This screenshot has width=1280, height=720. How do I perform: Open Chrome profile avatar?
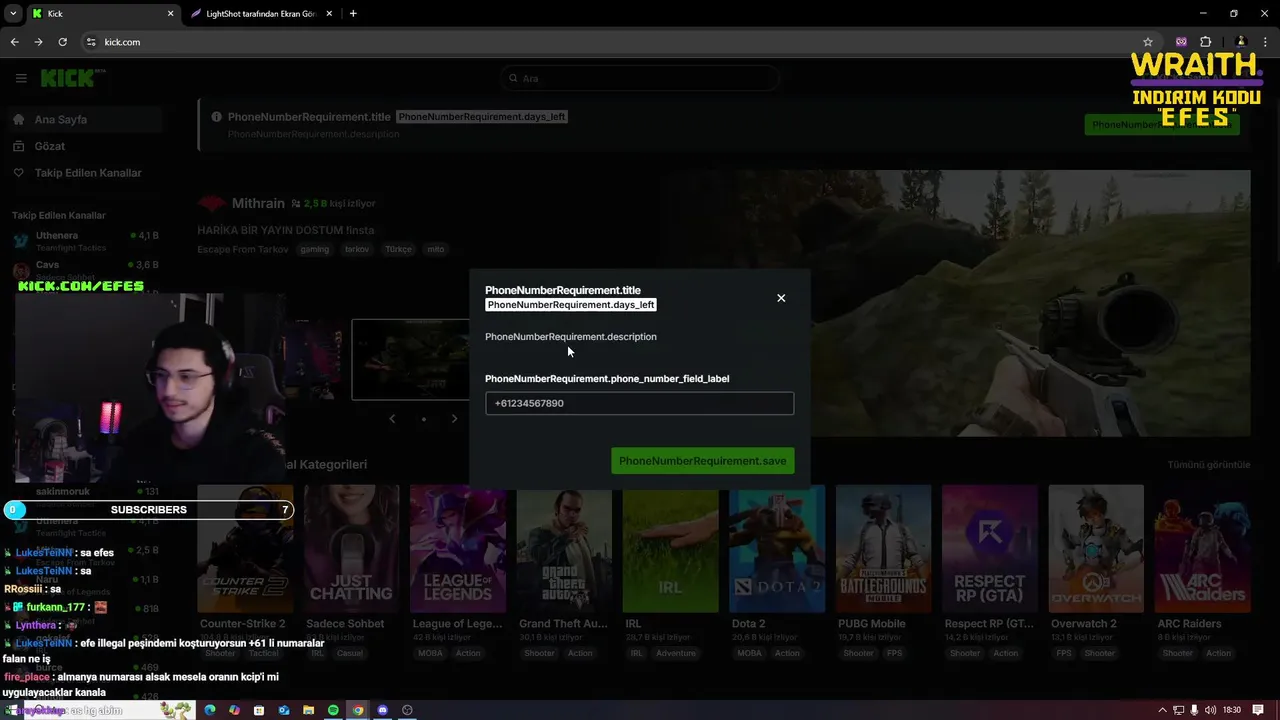tap(1241, 42)
